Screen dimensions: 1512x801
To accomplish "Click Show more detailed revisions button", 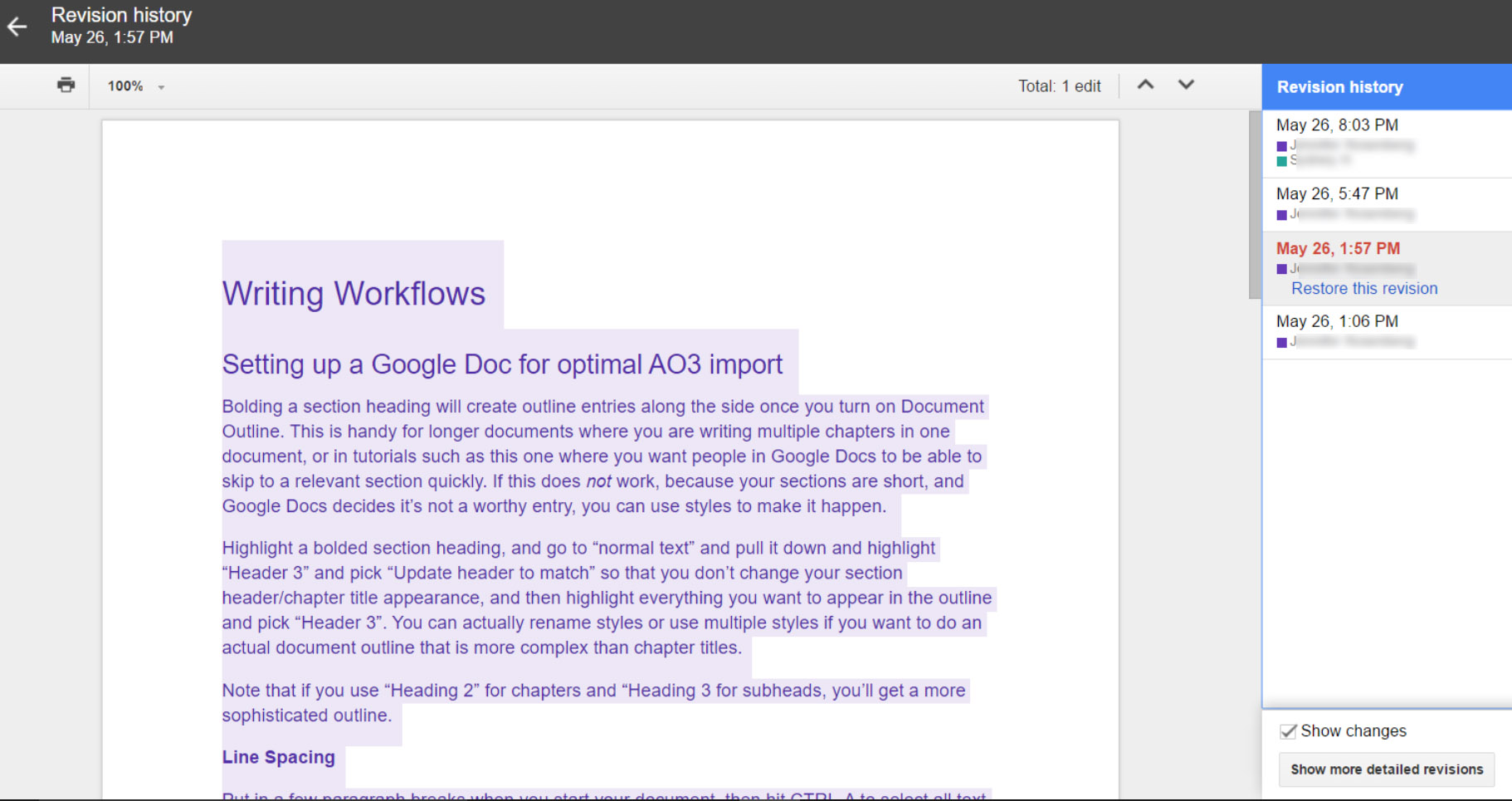I will click(x=1387, y=769).
